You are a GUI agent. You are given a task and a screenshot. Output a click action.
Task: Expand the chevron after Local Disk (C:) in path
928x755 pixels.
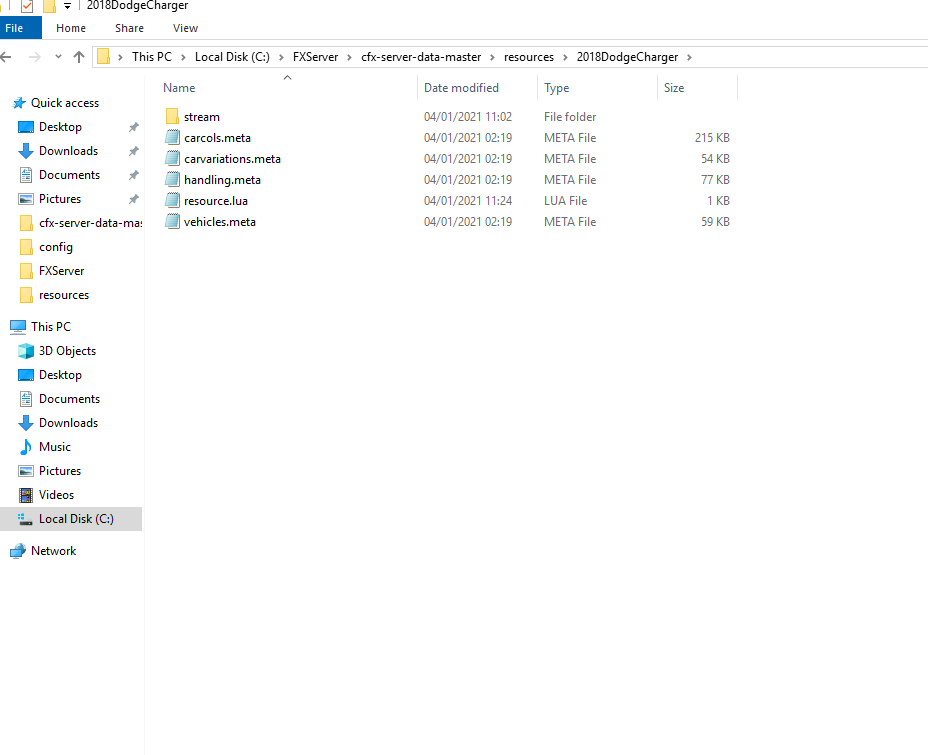tap(281, 57)
